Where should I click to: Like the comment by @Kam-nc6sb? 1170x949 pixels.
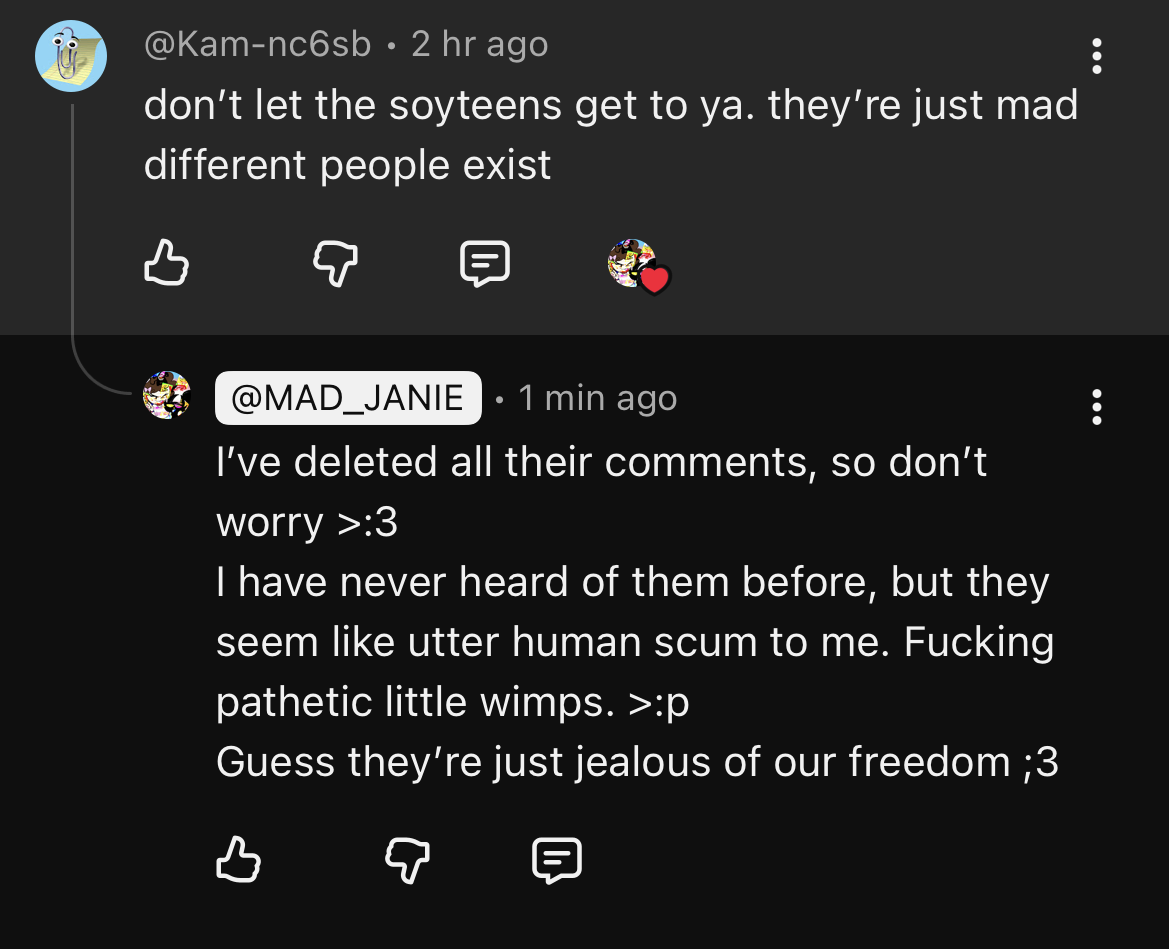(166, 265)
